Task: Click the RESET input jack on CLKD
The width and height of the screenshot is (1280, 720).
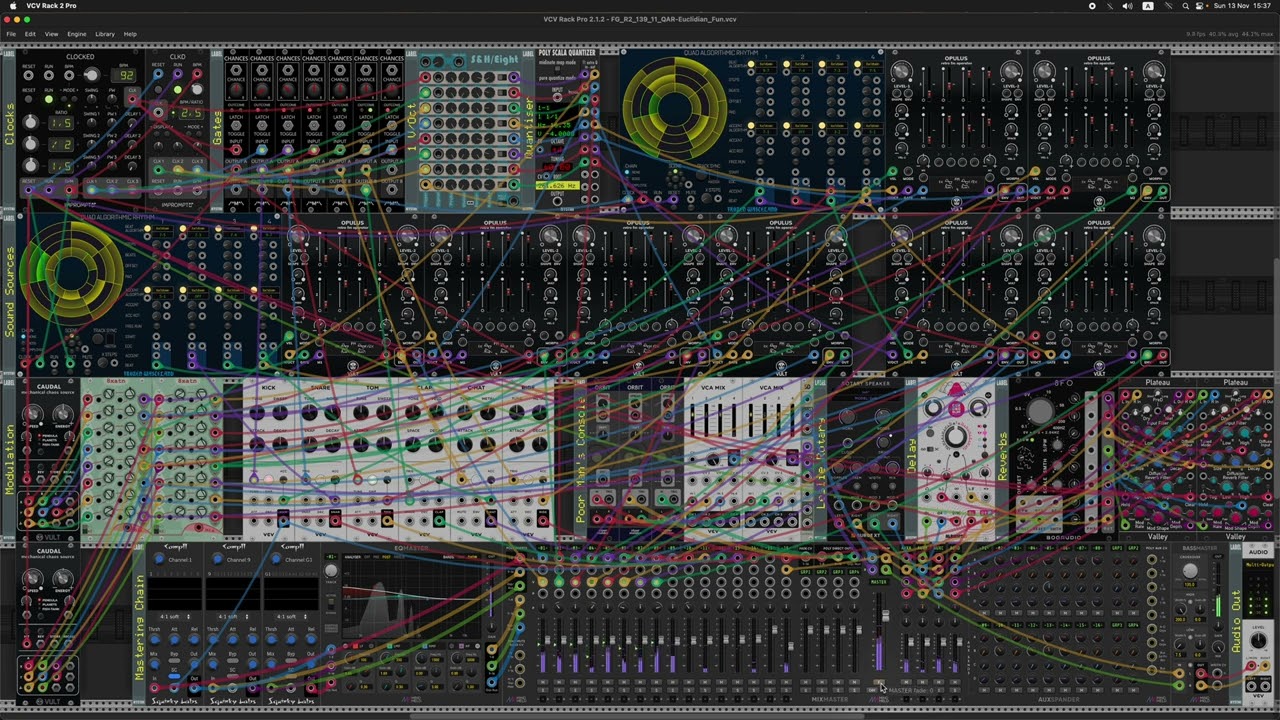Action: pos(157,75)
